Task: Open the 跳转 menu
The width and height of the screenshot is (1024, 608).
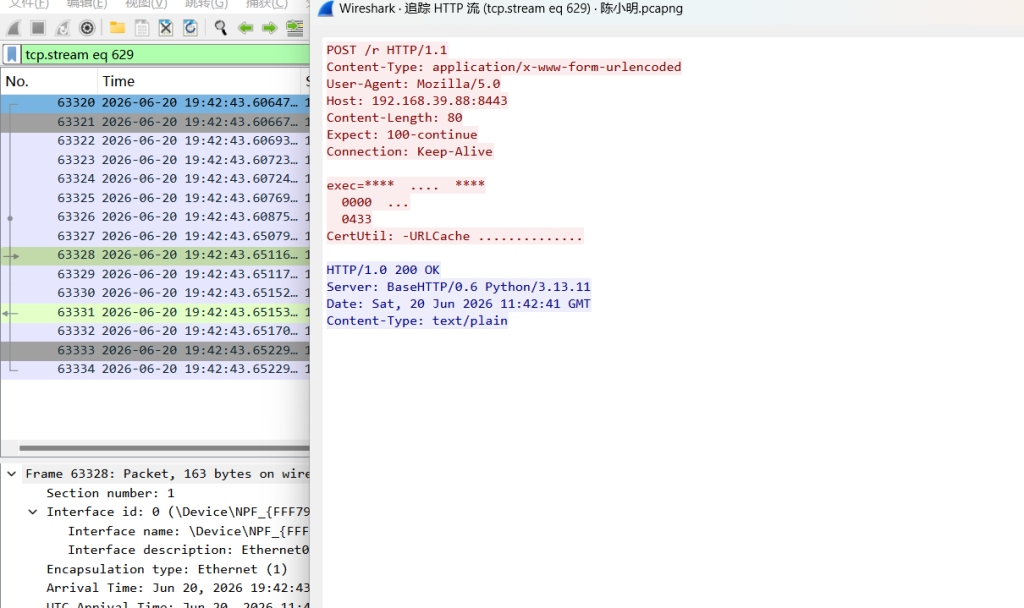Action: 206,5
